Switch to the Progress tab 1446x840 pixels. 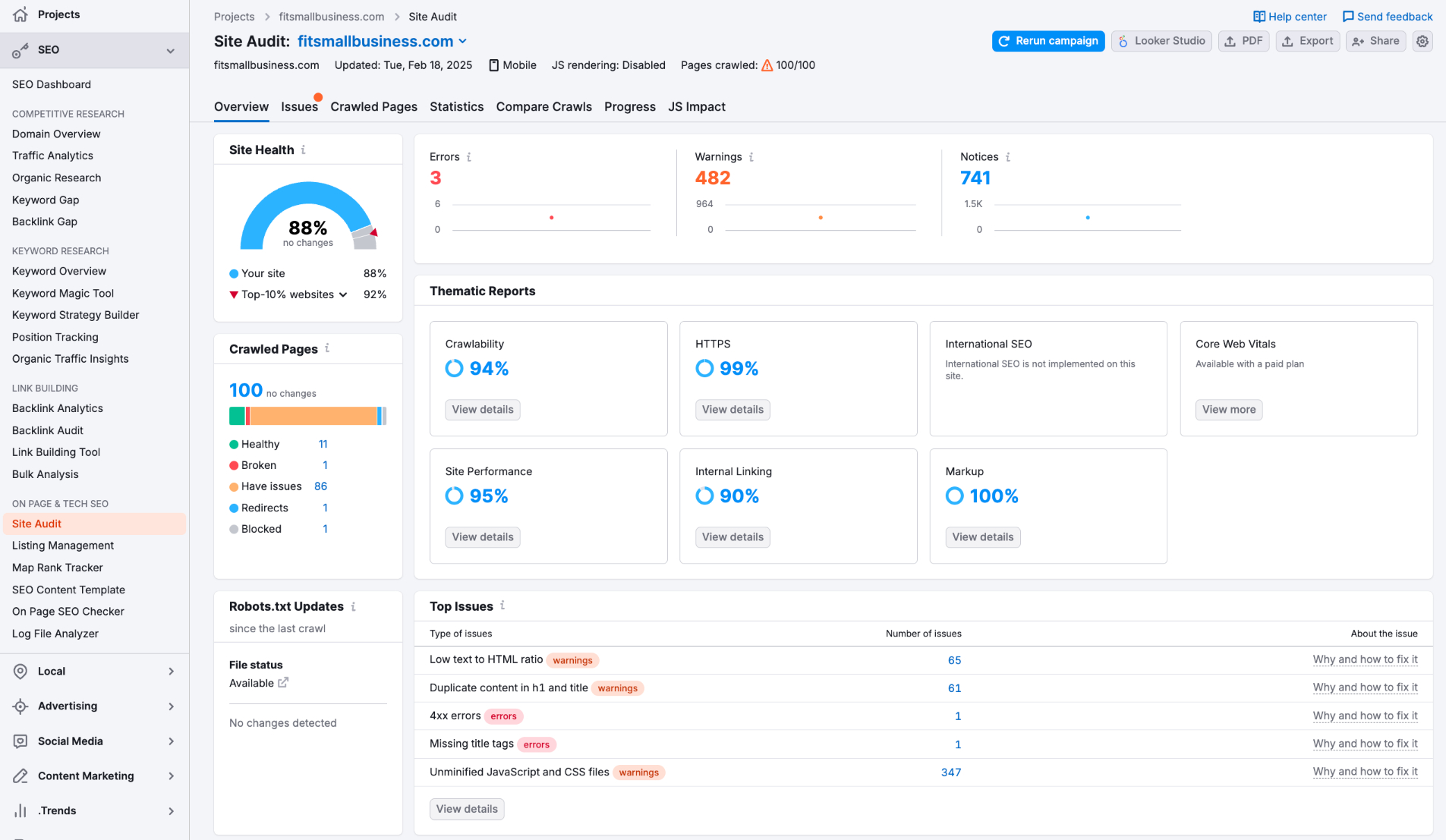(x=630, y=107)
